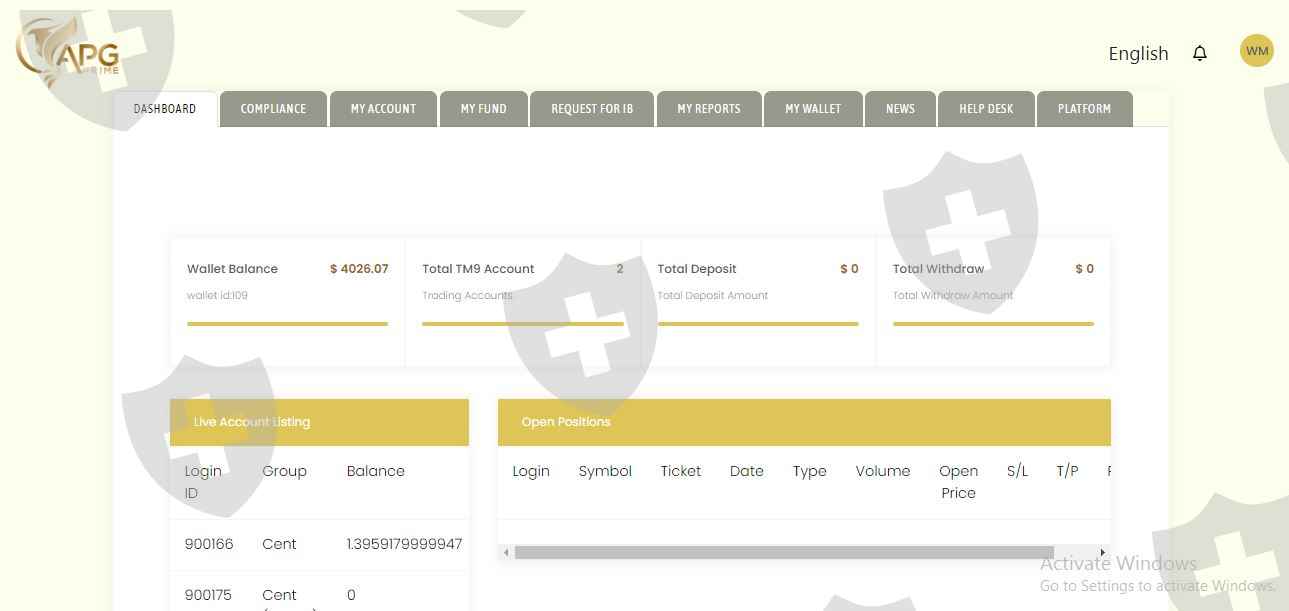
Task: Click the Symbol column header
Action: pos(605,471)
